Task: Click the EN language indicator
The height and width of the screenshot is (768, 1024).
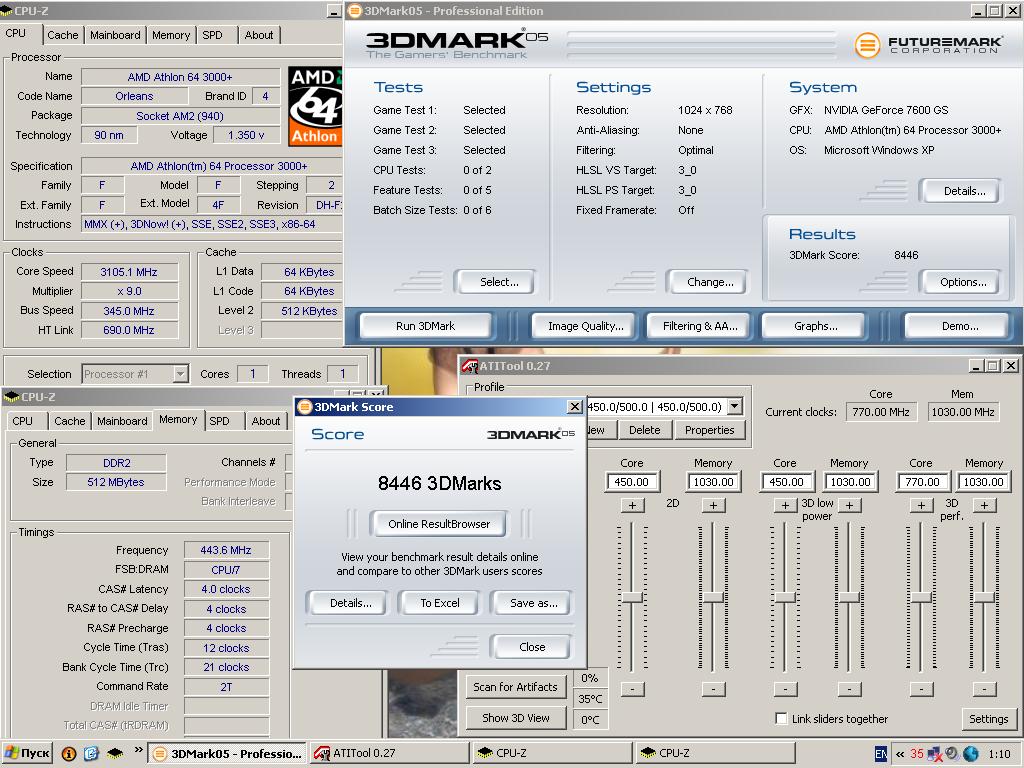Action: 880,754
